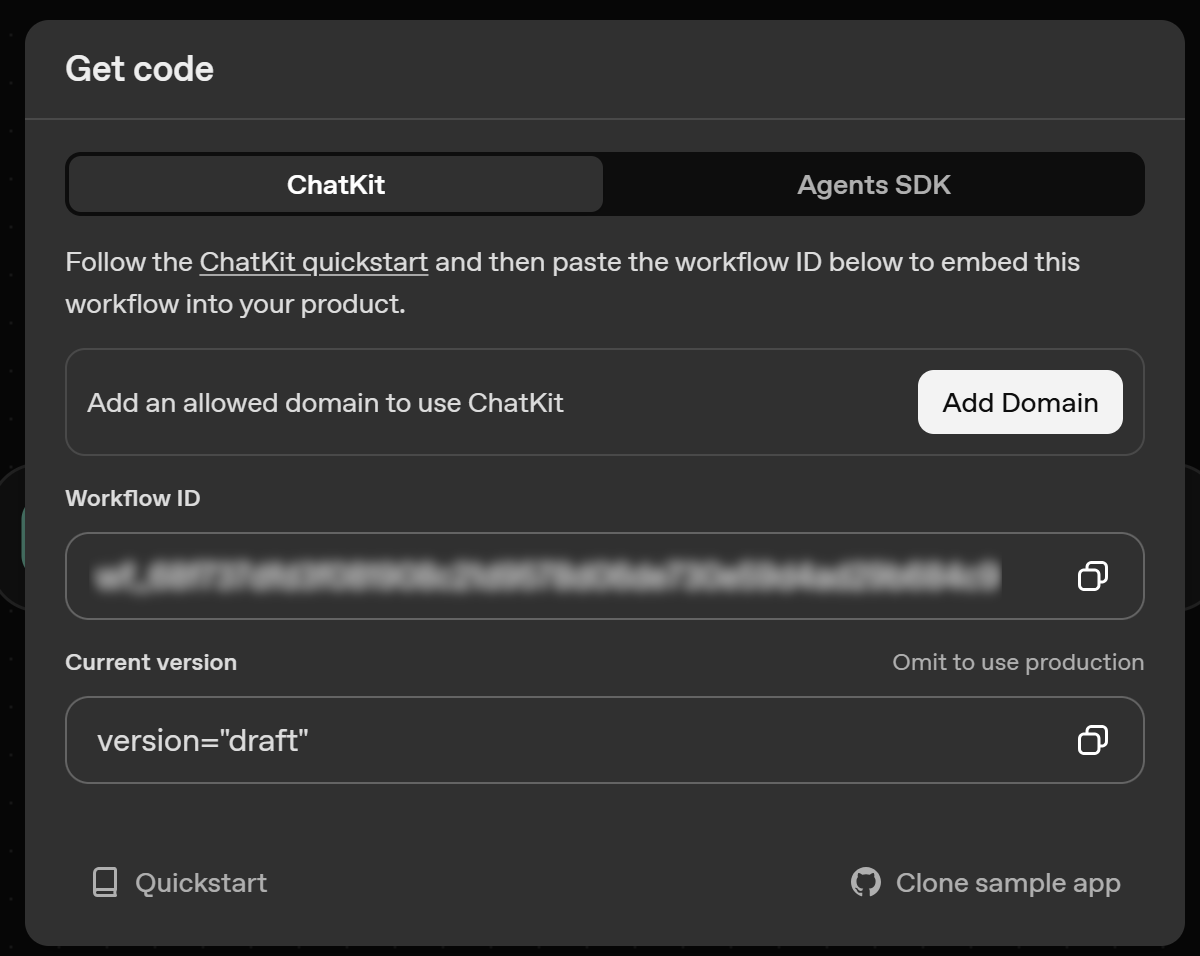Viewport: 1200px width, 956px height.
Task: Select the blurred Workflow ID field
Action: (x=550, y=576)
